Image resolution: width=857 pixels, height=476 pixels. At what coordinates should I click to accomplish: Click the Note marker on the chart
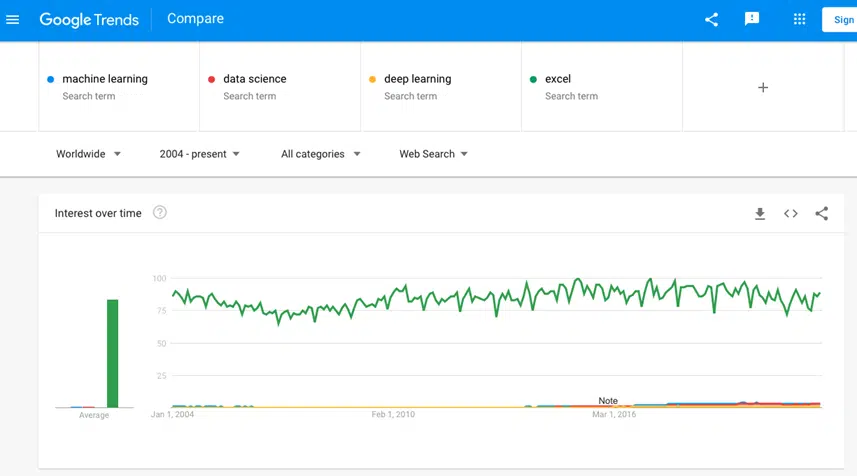click(608, 401)
